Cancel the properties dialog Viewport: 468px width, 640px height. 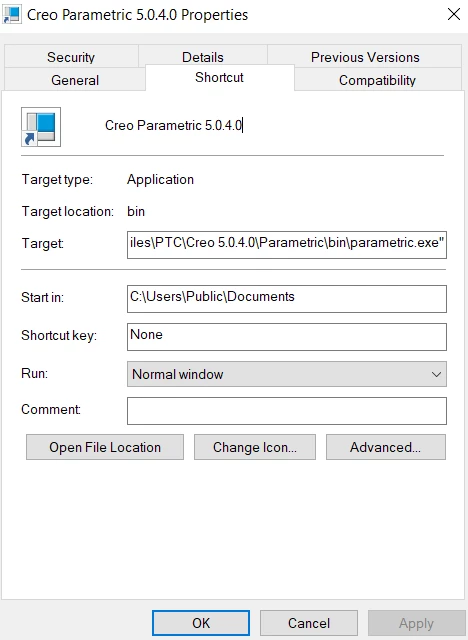click(309, 623)
